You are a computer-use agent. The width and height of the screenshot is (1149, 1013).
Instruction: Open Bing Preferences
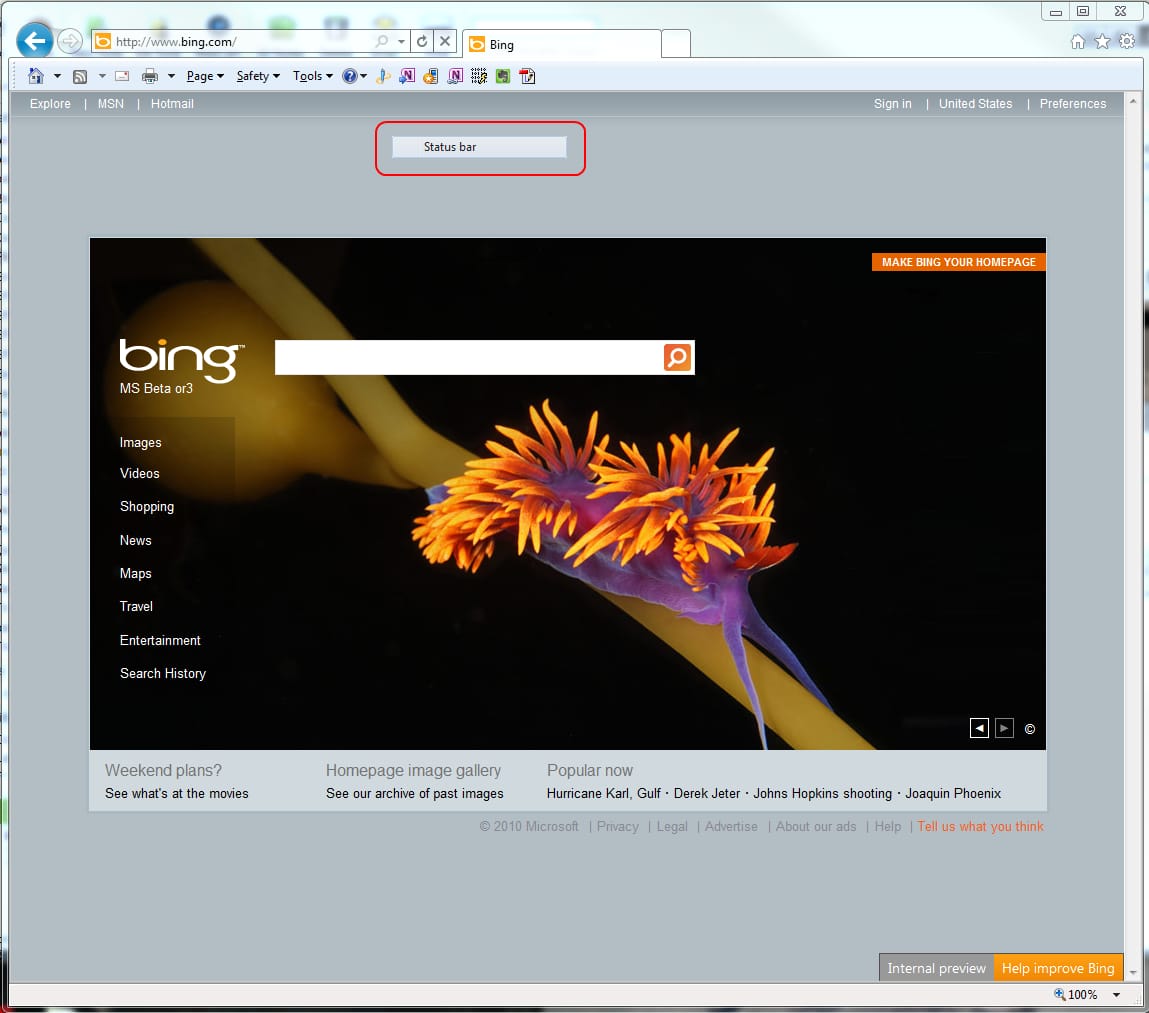click(1073, 103)
